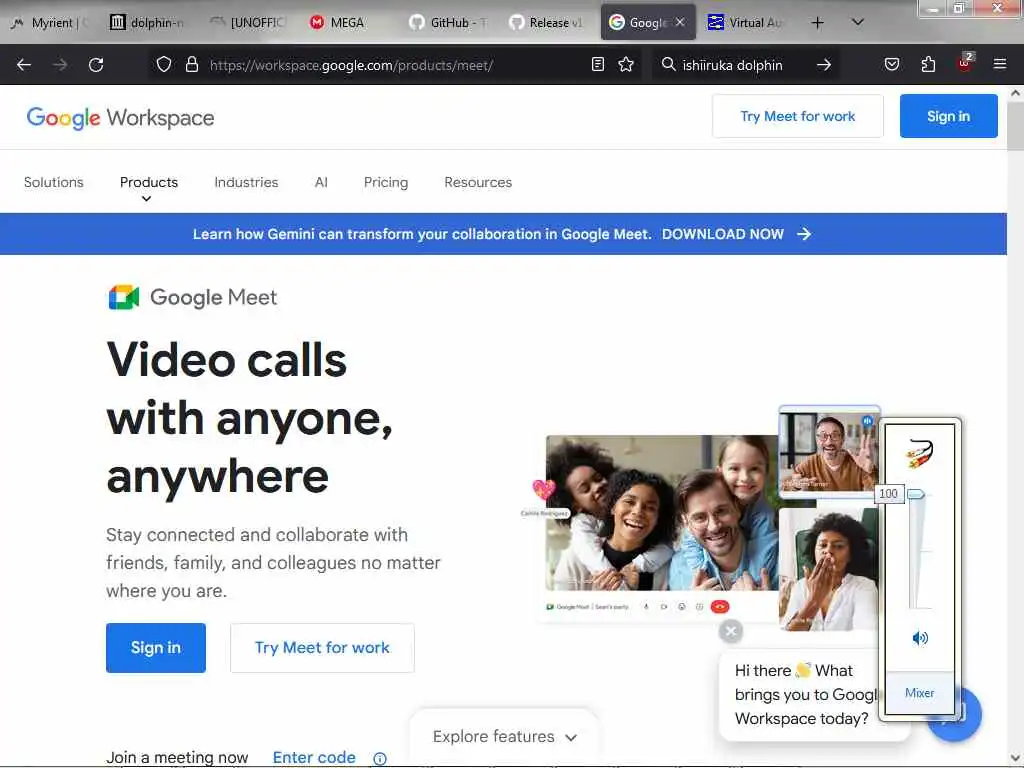
Task: Bookmark this page with the star
Action: pyautogui.click(x=626, y=64)
